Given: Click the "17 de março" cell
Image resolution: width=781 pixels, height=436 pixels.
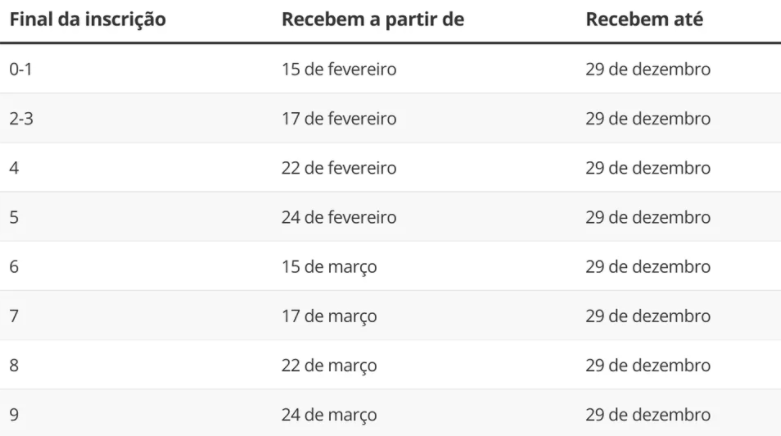Looking at the screenshot, I should 329,317.
